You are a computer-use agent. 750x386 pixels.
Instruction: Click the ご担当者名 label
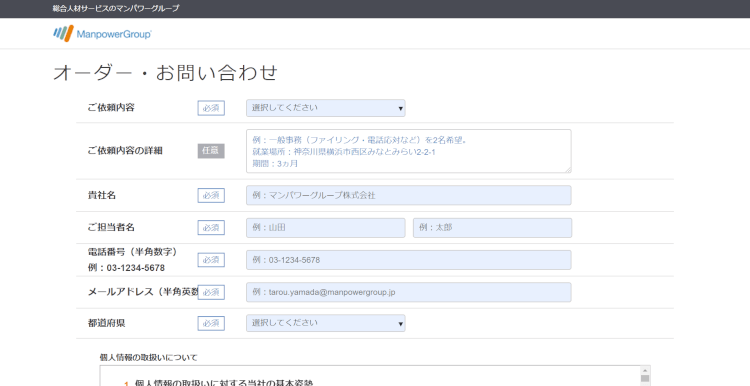coord(111,227)
